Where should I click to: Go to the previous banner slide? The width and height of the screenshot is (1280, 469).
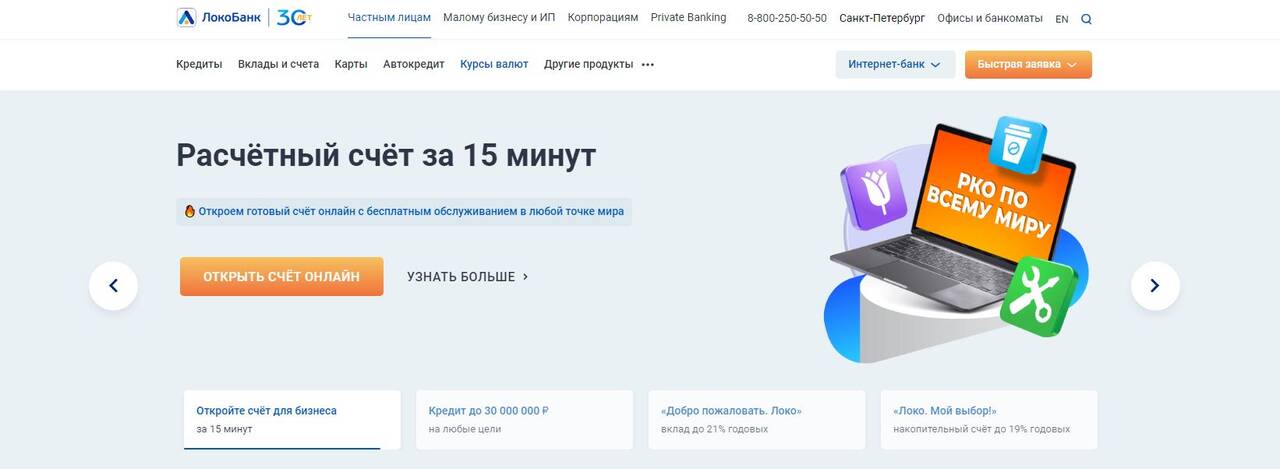pyautogui.click(x=113, y=286)
